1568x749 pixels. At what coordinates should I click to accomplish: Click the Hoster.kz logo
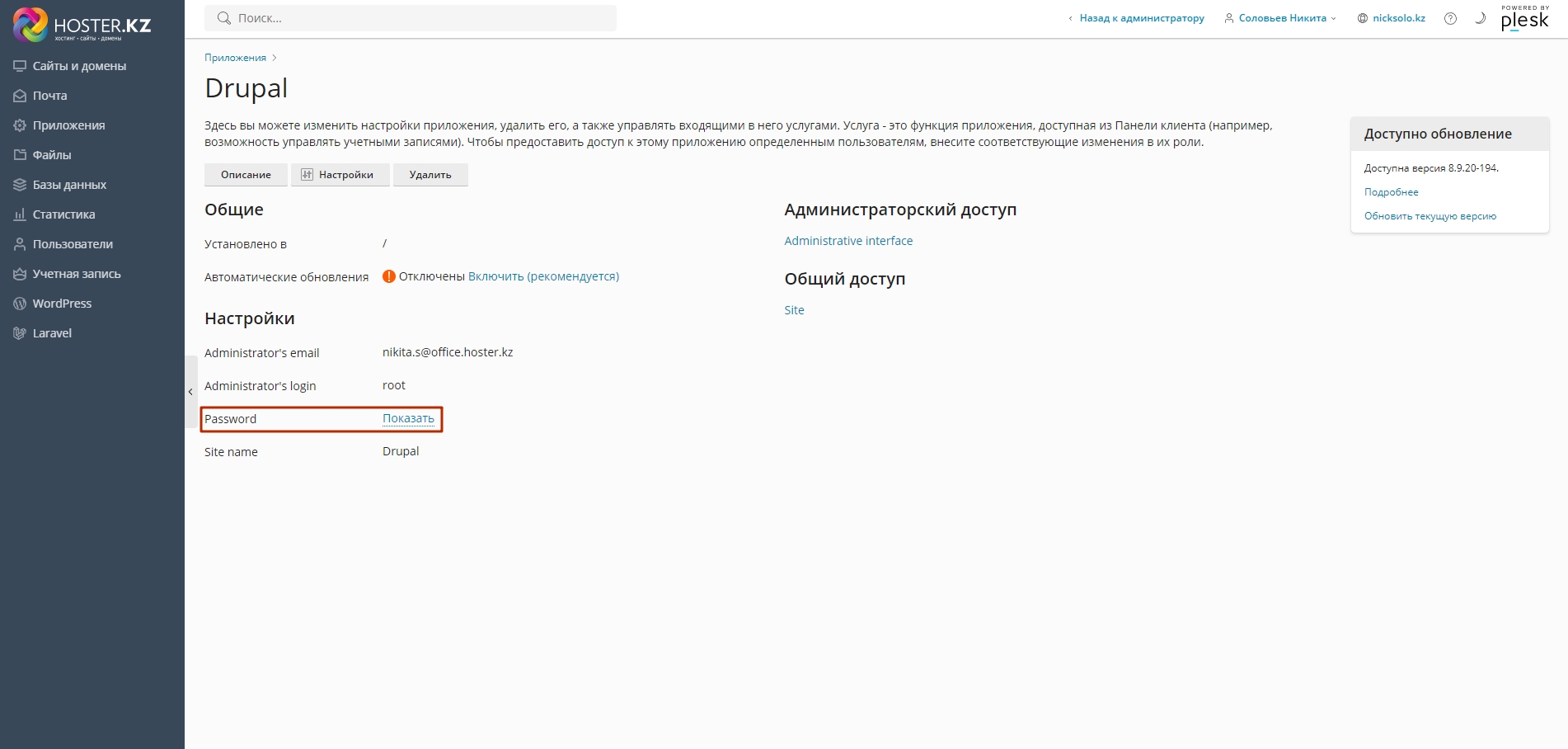82,25
